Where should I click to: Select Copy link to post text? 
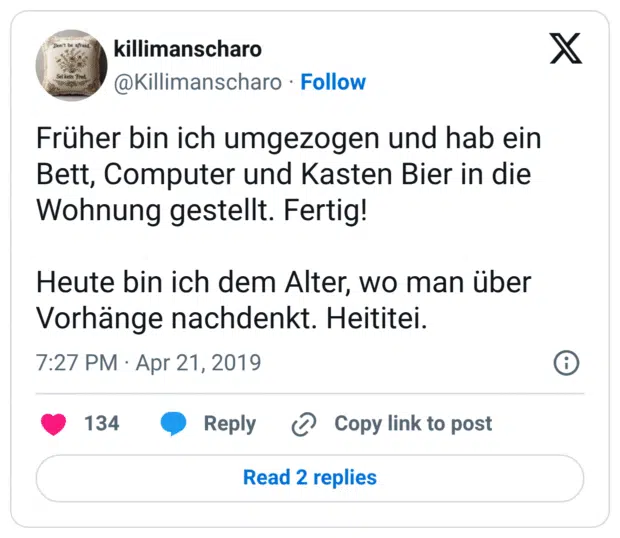(413, 424)
